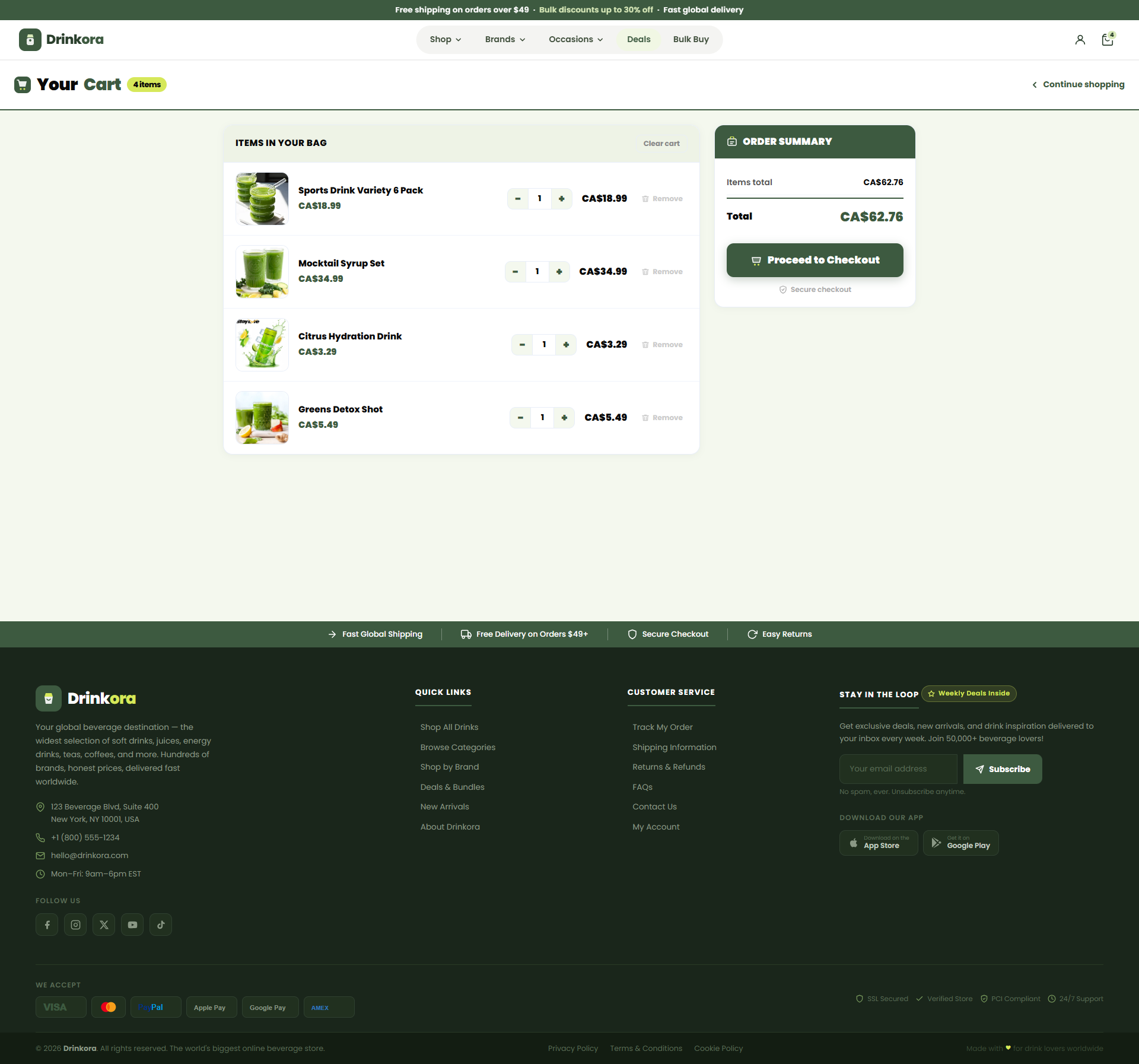Decrease quantity of Sports Drink Variety 6 Pack
Viewport: 1139px width, 1064px height.
tap(518, 199)
